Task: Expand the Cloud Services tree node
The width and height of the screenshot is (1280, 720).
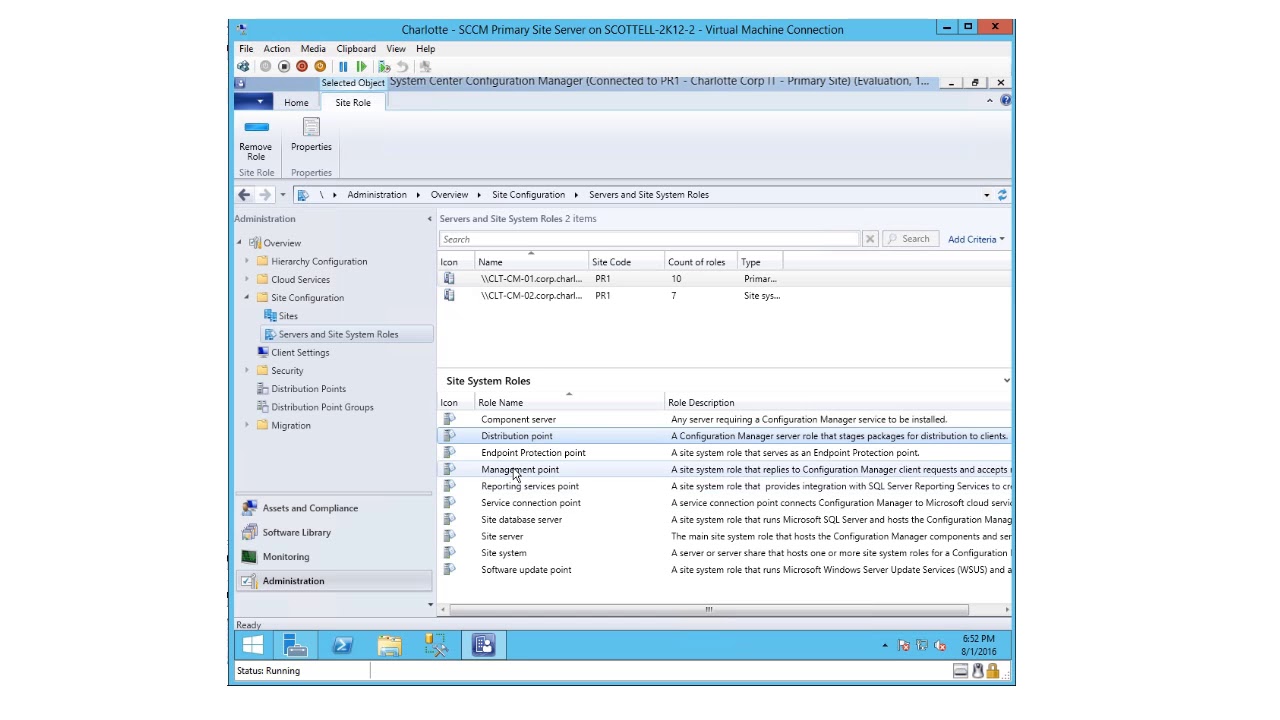Action: pyautogui.click(x=247, y=280)
